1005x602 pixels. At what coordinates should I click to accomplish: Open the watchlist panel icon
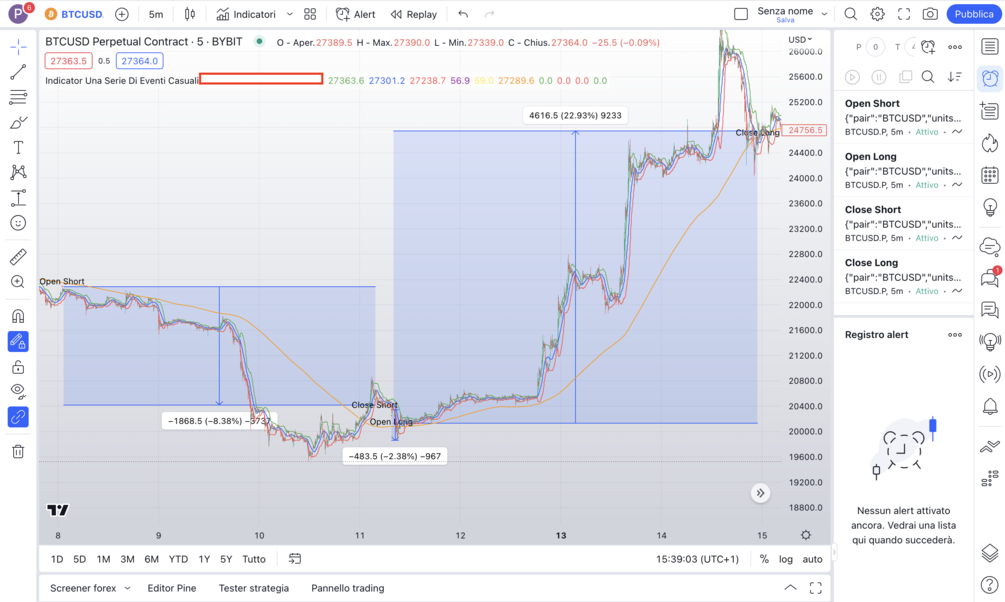tap(990, 46)
